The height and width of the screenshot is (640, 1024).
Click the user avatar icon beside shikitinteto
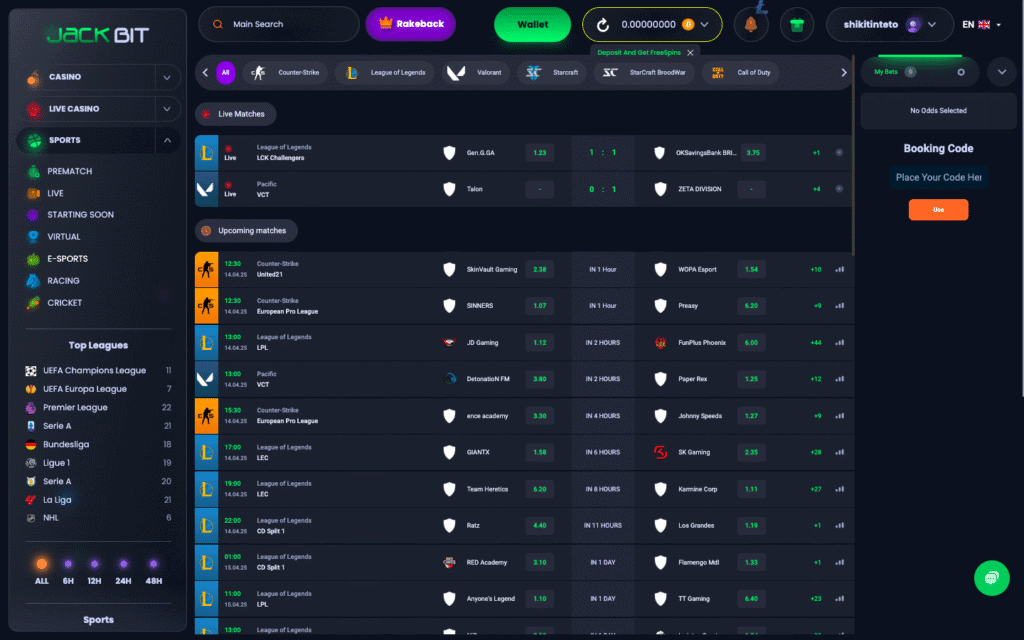(x=913, y=25)
